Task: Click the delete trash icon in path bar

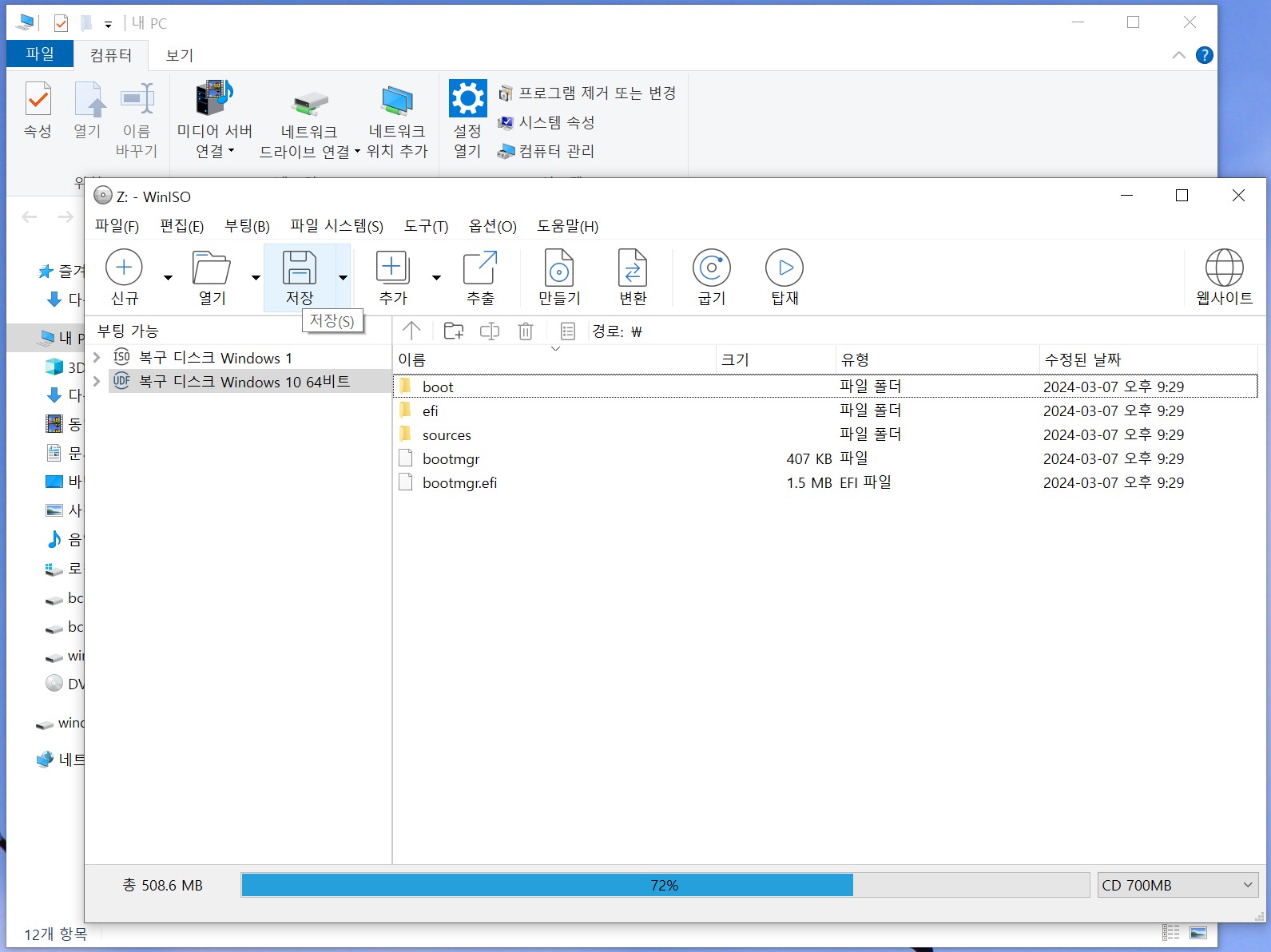Action: (526, 331)
